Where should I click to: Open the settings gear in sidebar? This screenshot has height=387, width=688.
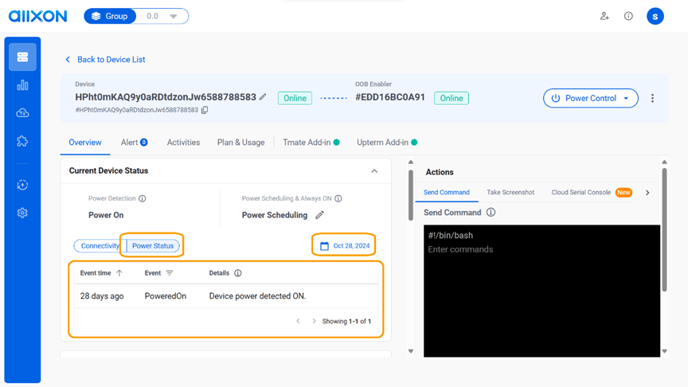click(22, 213)
